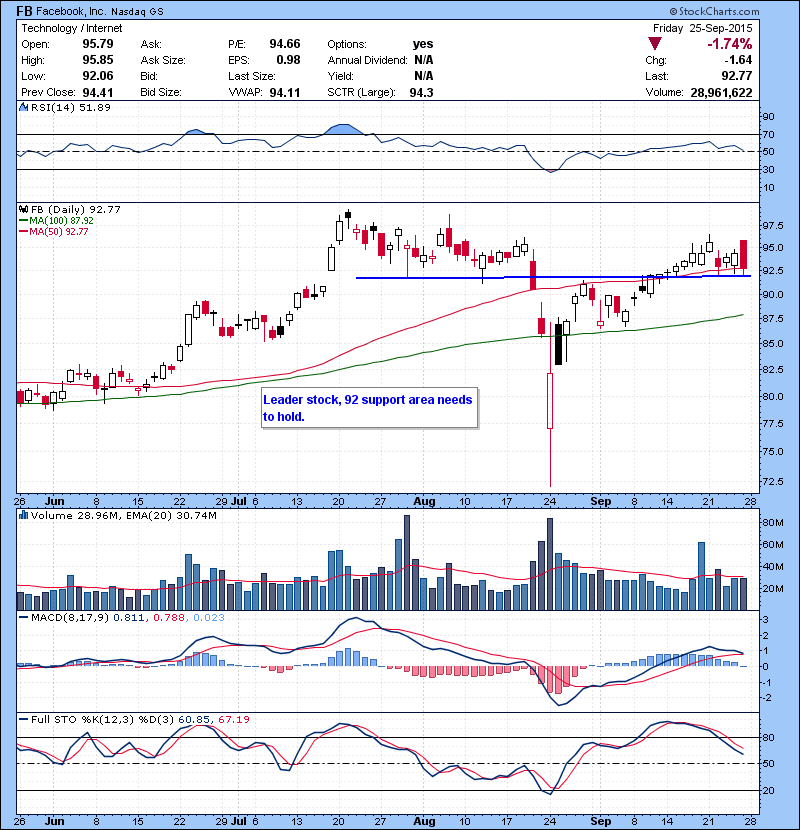Click the 'Aug' label on the price axis
The image size is (800, 830).
click(x=424, y=501)
